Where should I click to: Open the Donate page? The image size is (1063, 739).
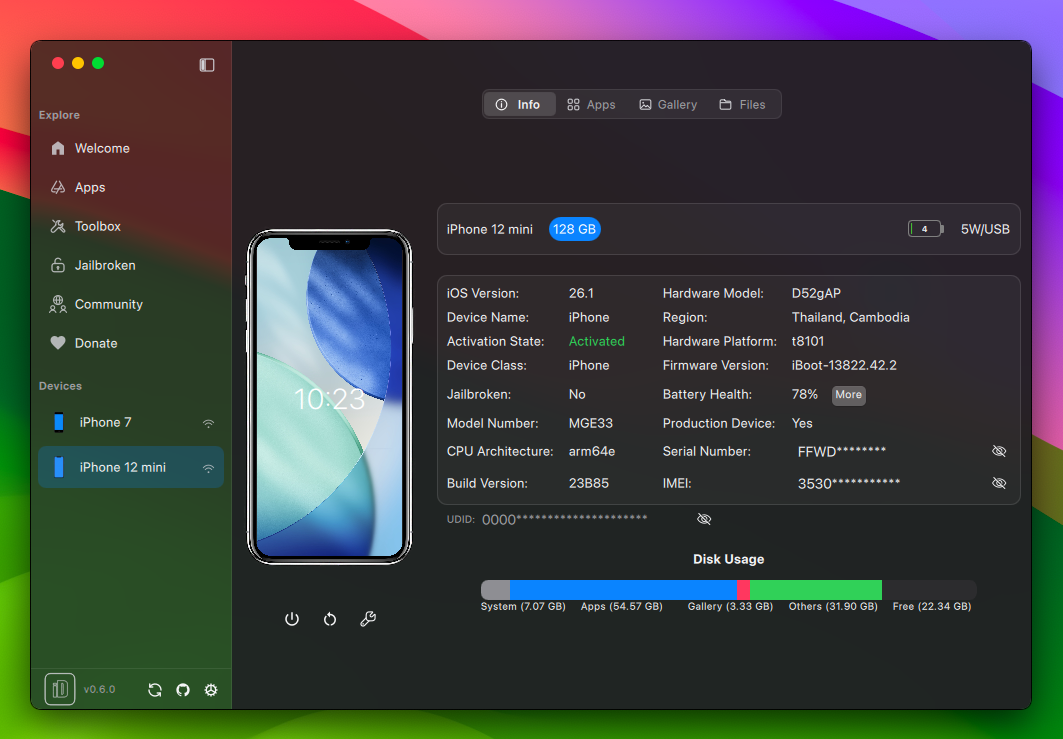point(130,343)
